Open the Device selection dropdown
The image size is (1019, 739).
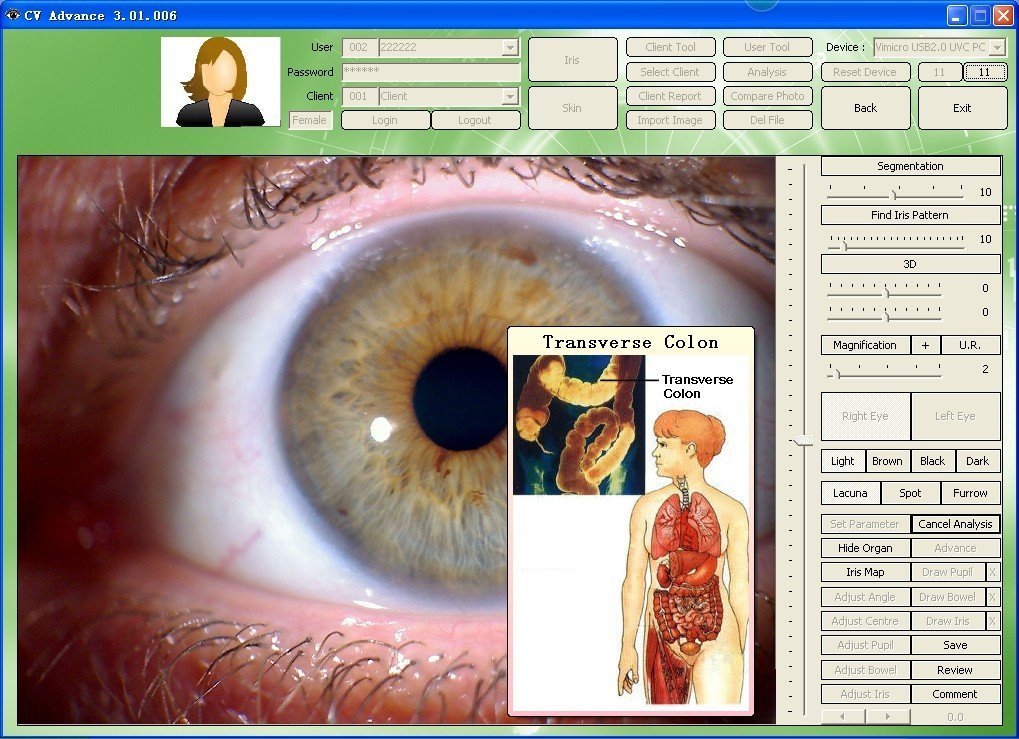(998, 46)
